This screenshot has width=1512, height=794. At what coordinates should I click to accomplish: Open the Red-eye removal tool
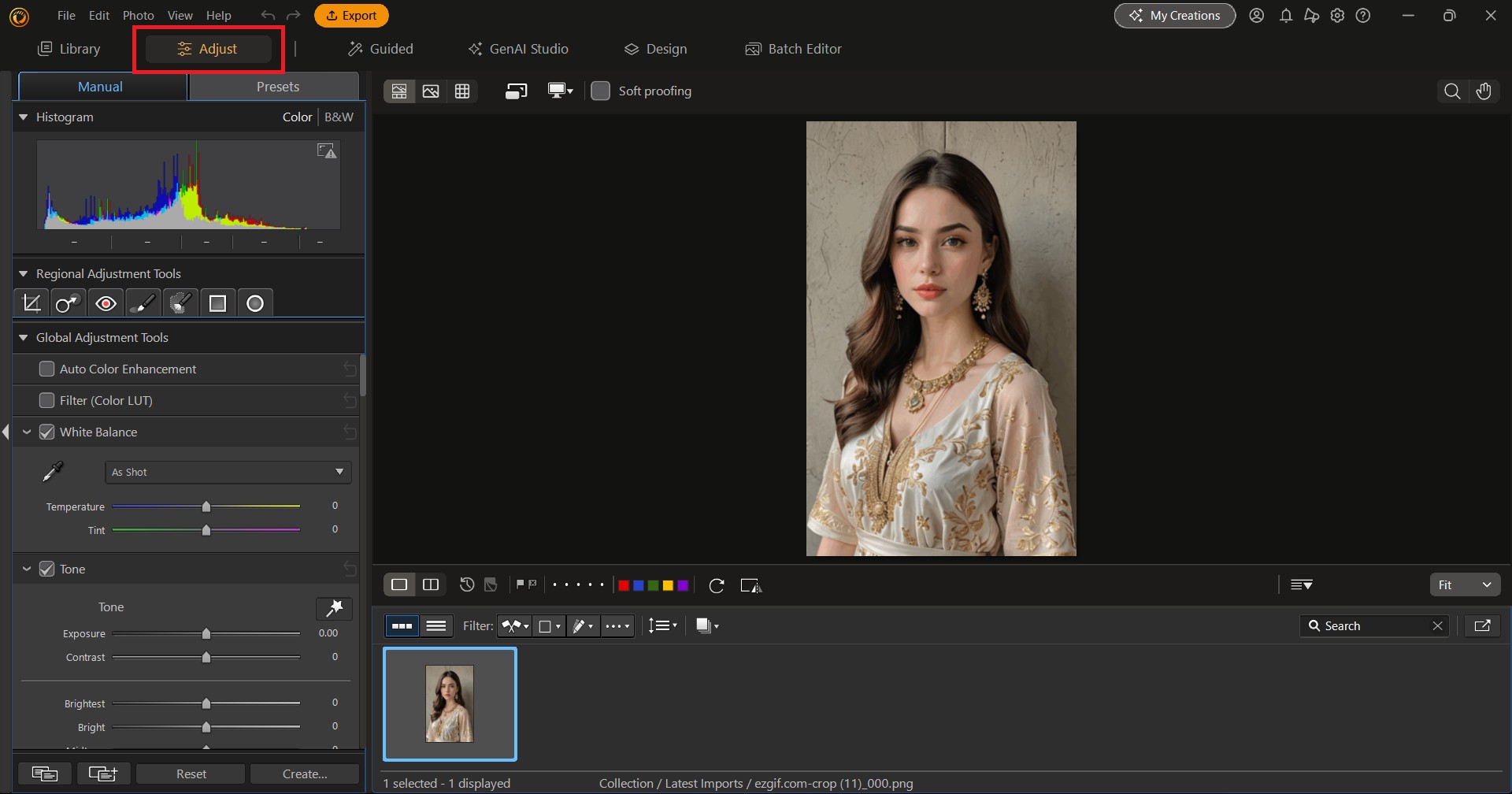[x=106, y=303]
